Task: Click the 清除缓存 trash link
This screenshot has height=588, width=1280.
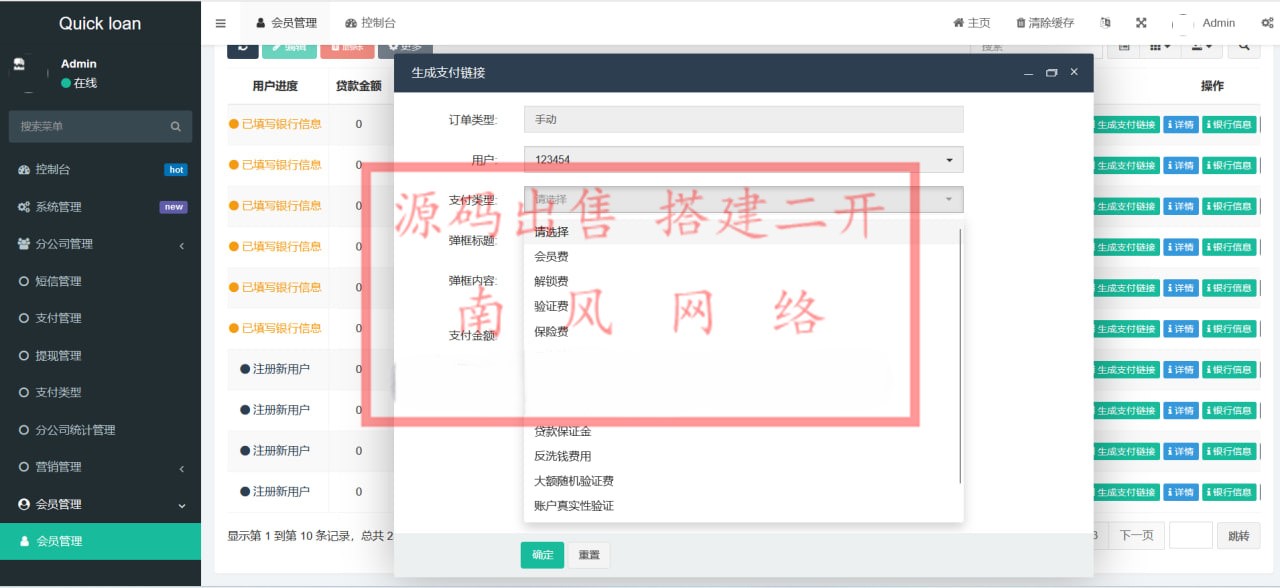Action: click(1045, 23)
